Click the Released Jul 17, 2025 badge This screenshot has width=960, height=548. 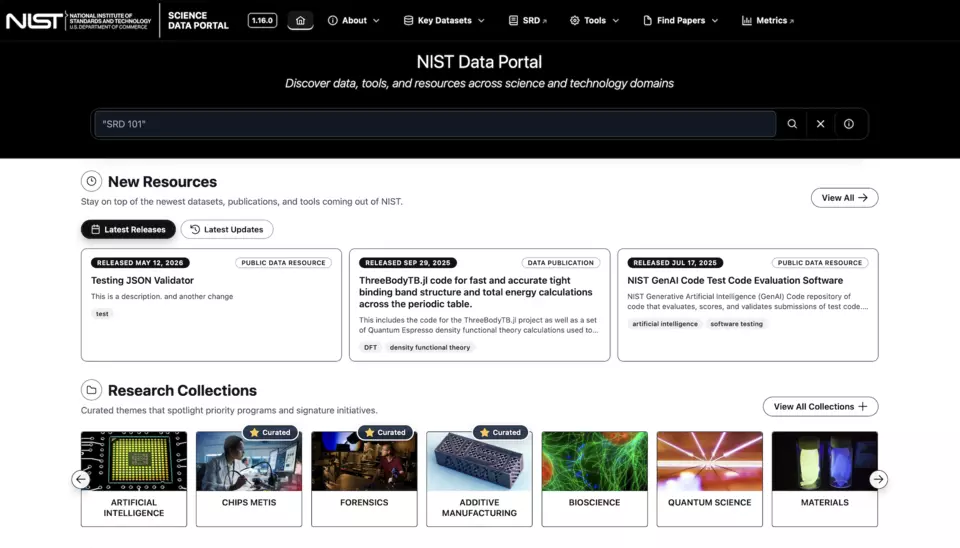pyautogui.click(x=675, y=263)
